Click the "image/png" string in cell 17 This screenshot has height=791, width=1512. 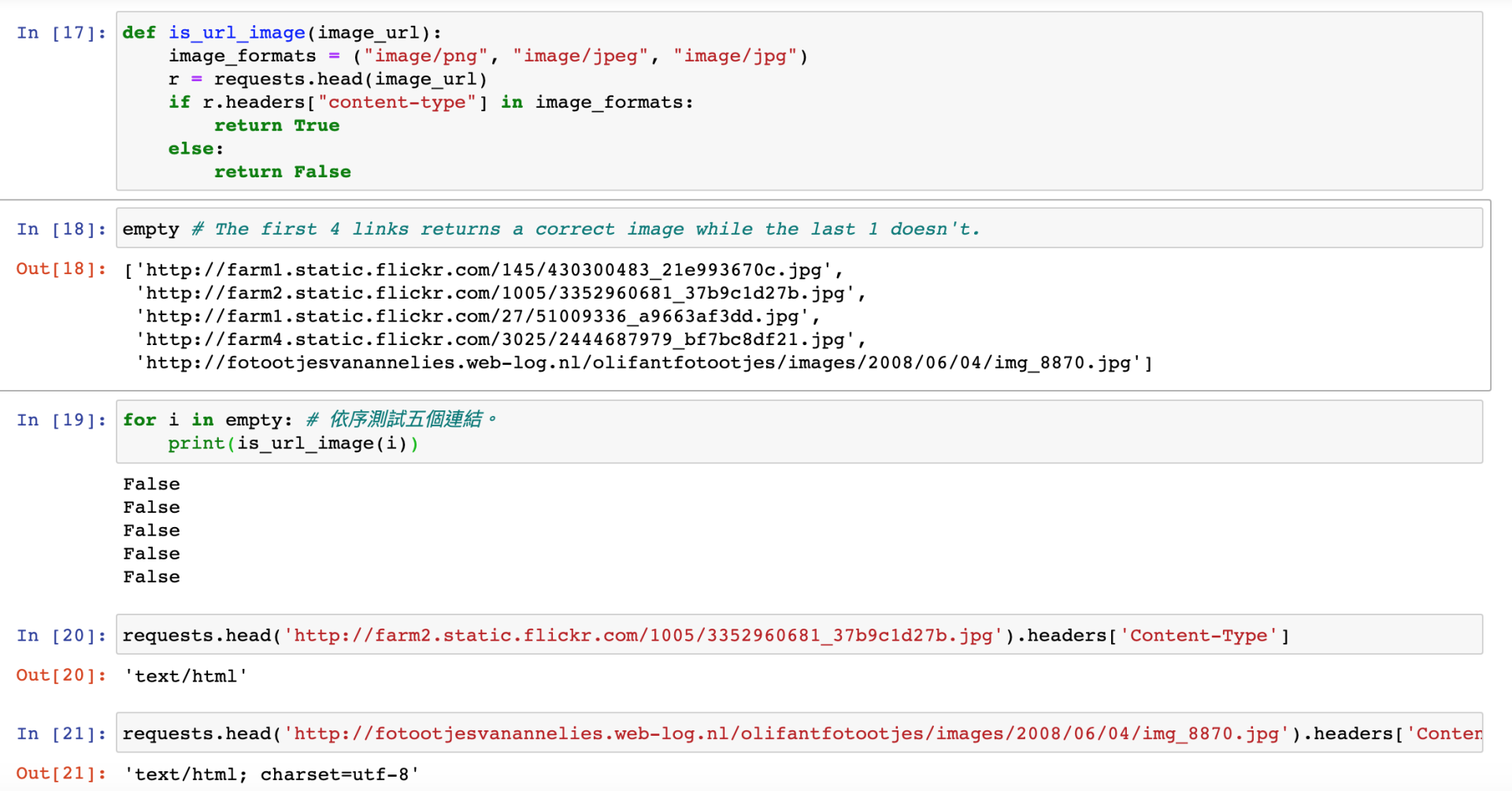(x=426, y=57)
